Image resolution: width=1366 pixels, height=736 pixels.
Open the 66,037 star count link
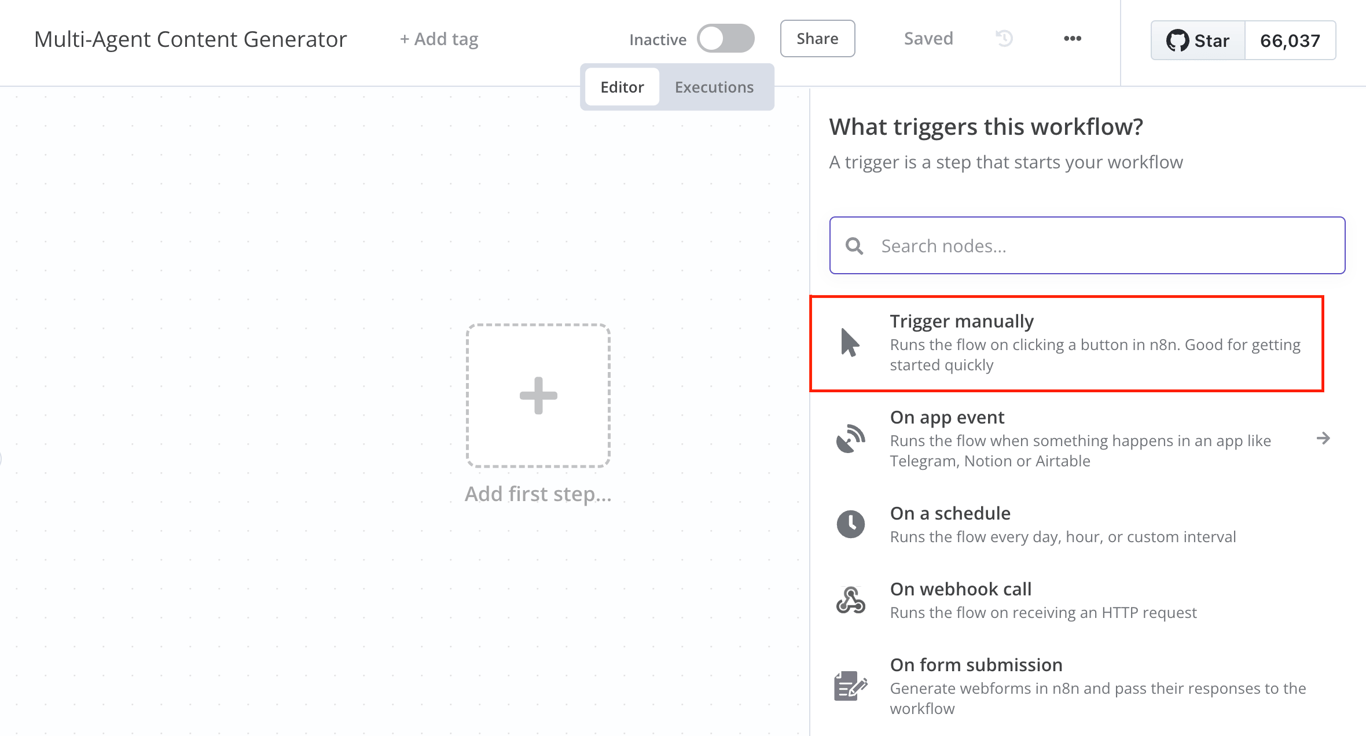click(1290, 40)
